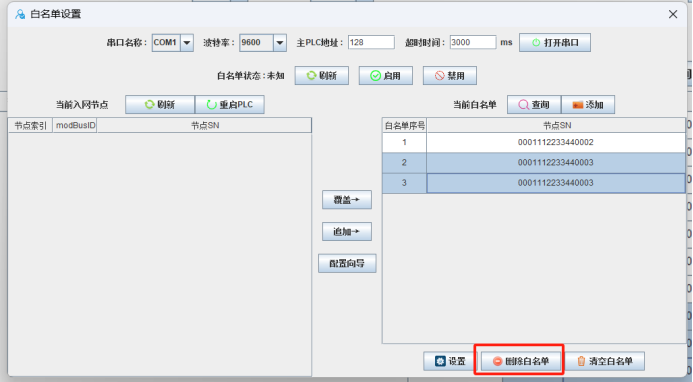Select whitelist SN 0001112233440002 cell
Image resolution: width=693 pixels, height=382 pixels.
pyautogui.click(x=556, y=142)
